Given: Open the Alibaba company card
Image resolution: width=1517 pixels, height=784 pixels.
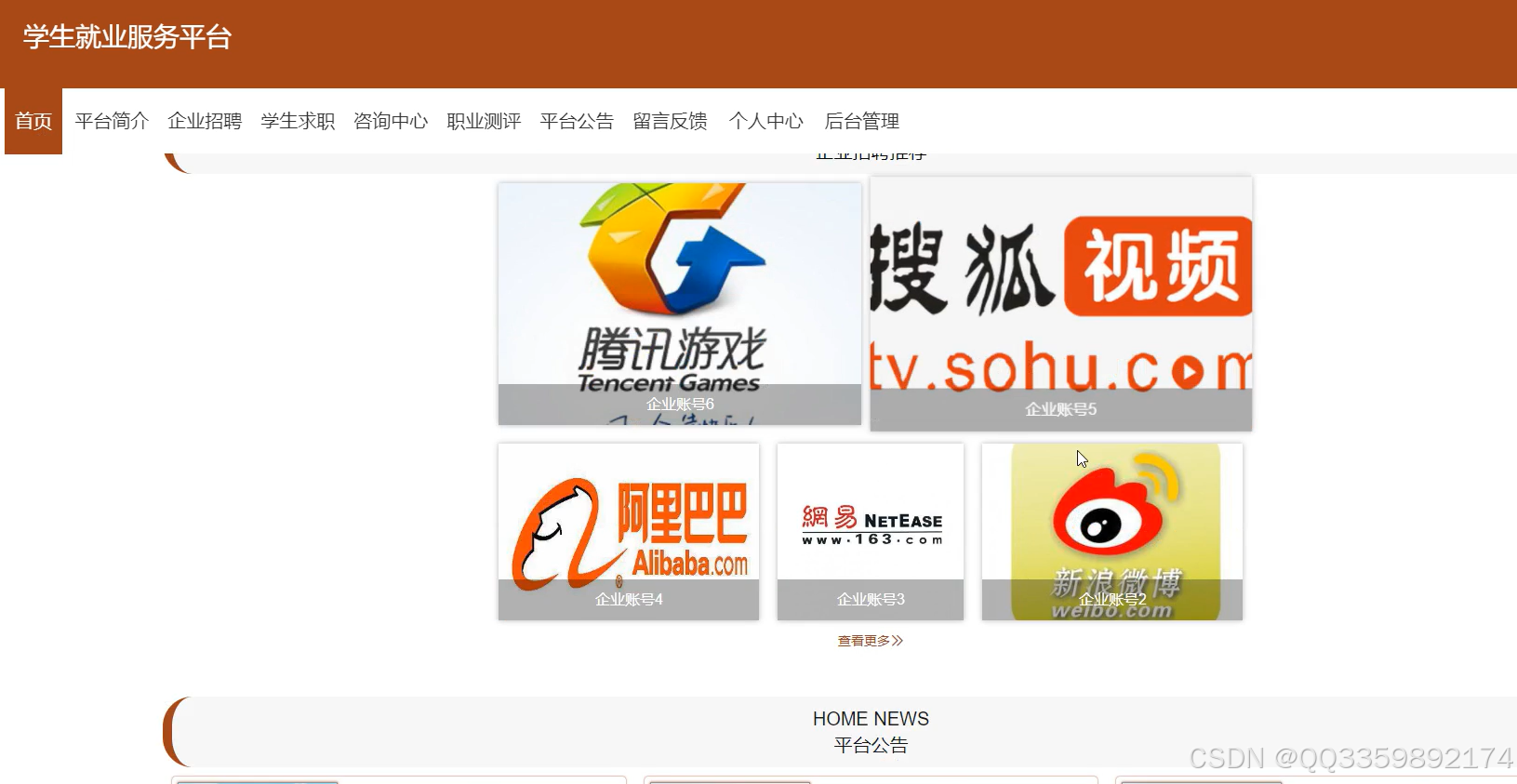Looking at the screenshot, I should (x=629, y=531).
